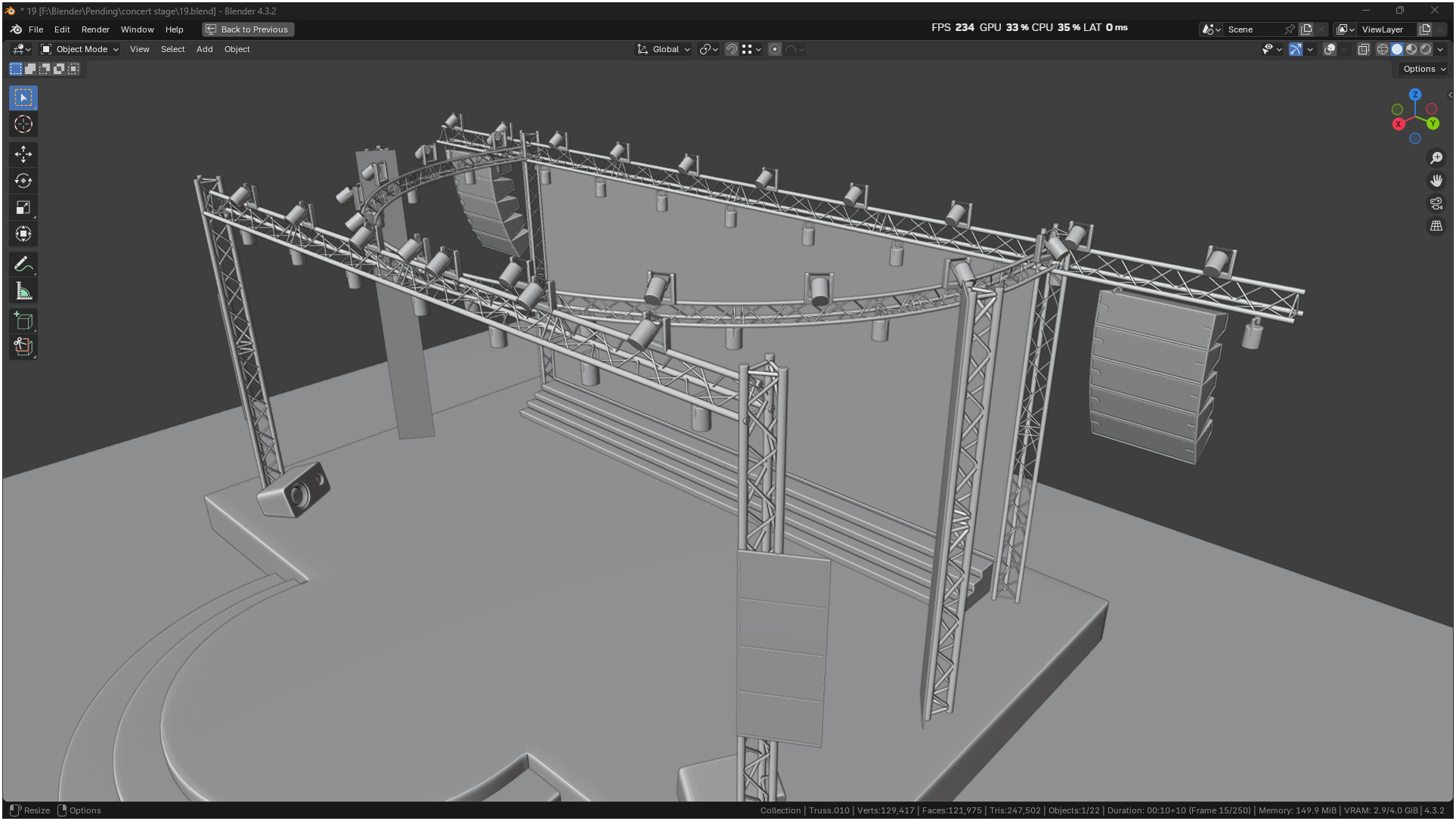The width and height of the screenshot is (1456, 821).
Task: Select the Rotate tool
Action: click(23, 181)
